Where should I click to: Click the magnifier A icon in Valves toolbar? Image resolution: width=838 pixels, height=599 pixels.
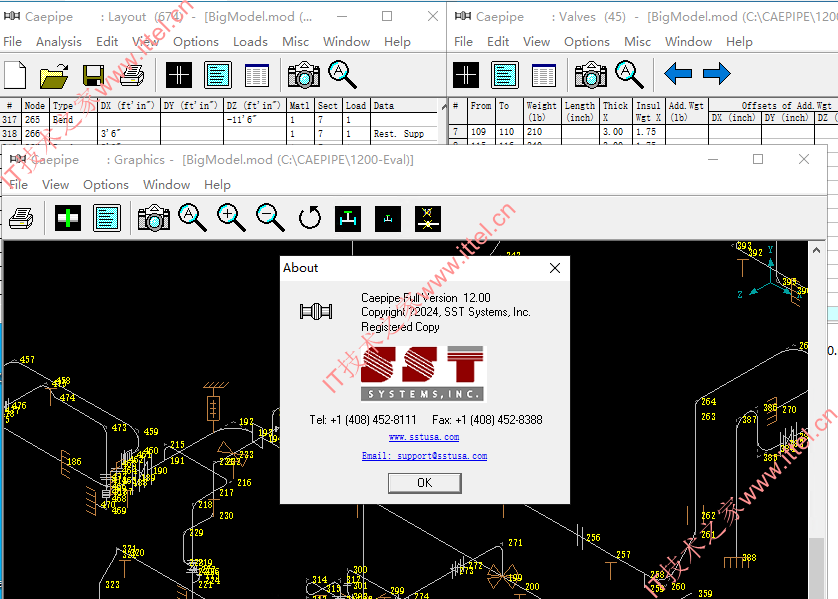(x=629, y=75)
